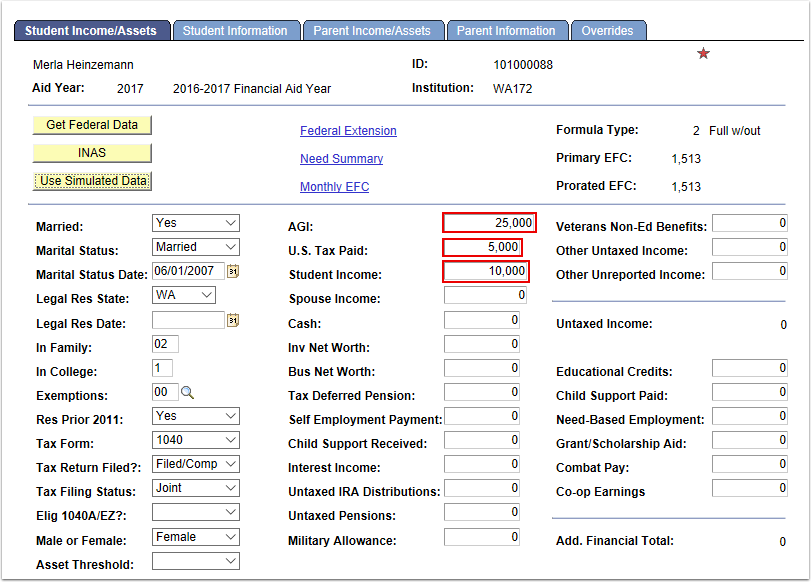811x582 pixels.
Task: Click the institution code WA172
Action: click(x=513, y=88)
